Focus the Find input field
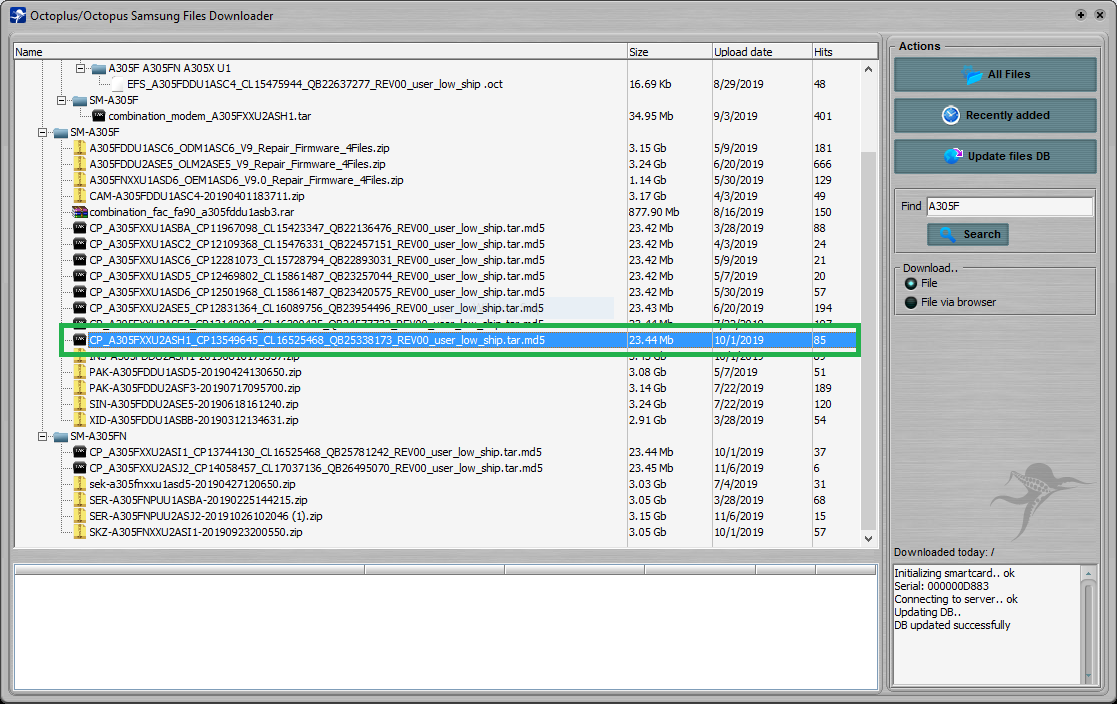 [1009, 206]
